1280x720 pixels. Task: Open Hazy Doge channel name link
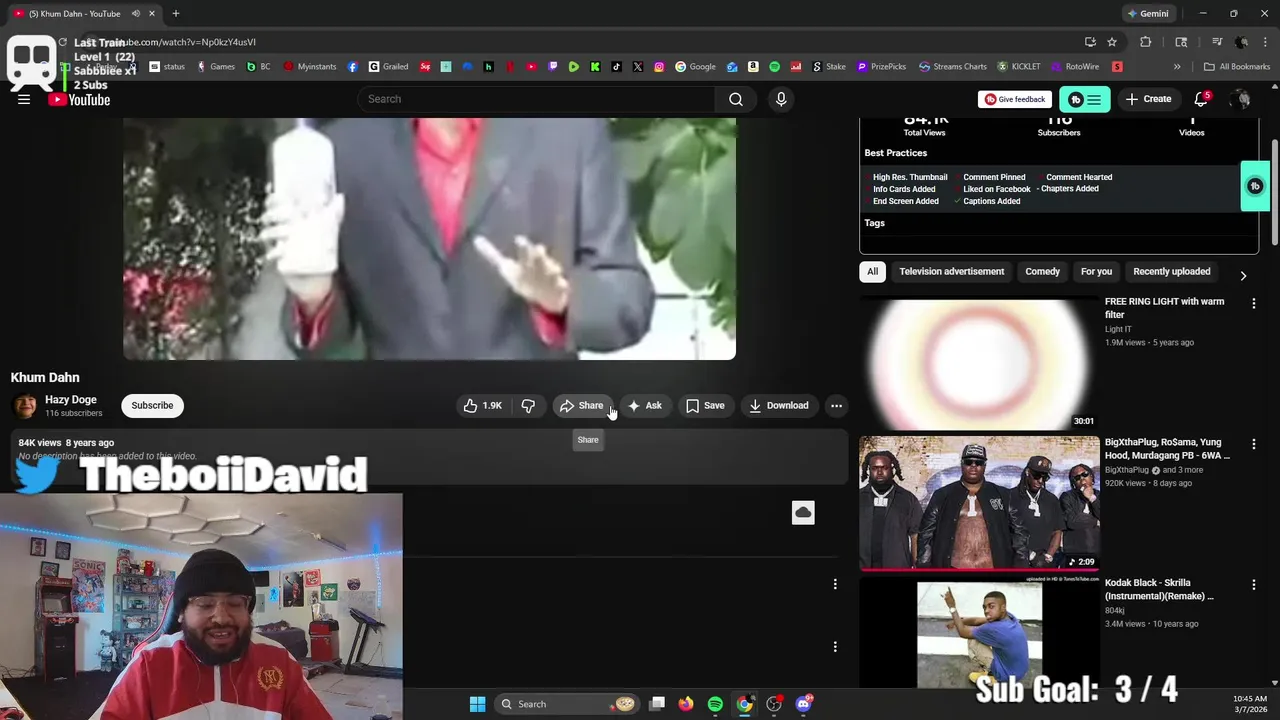[71, 399]
